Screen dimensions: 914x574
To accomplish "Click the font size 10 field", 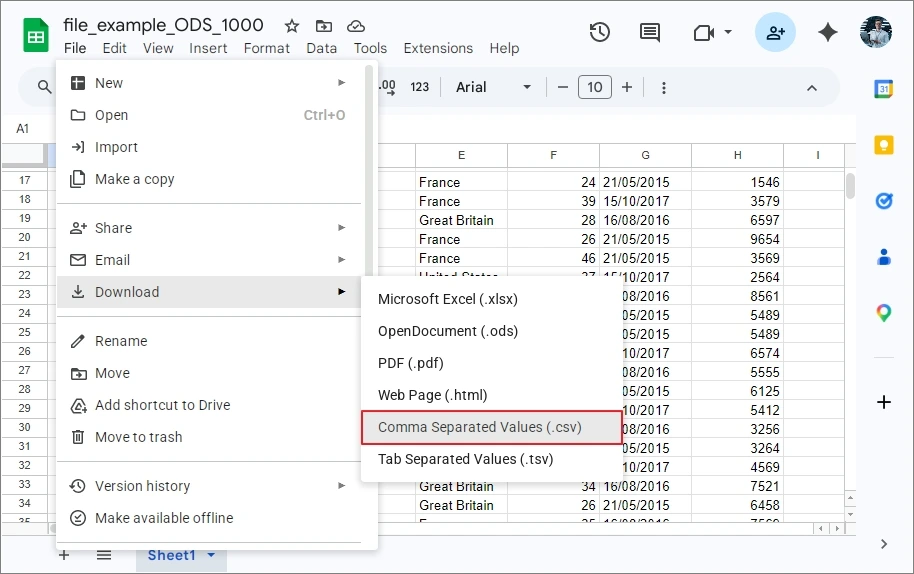I will click(x=595, y=87).
